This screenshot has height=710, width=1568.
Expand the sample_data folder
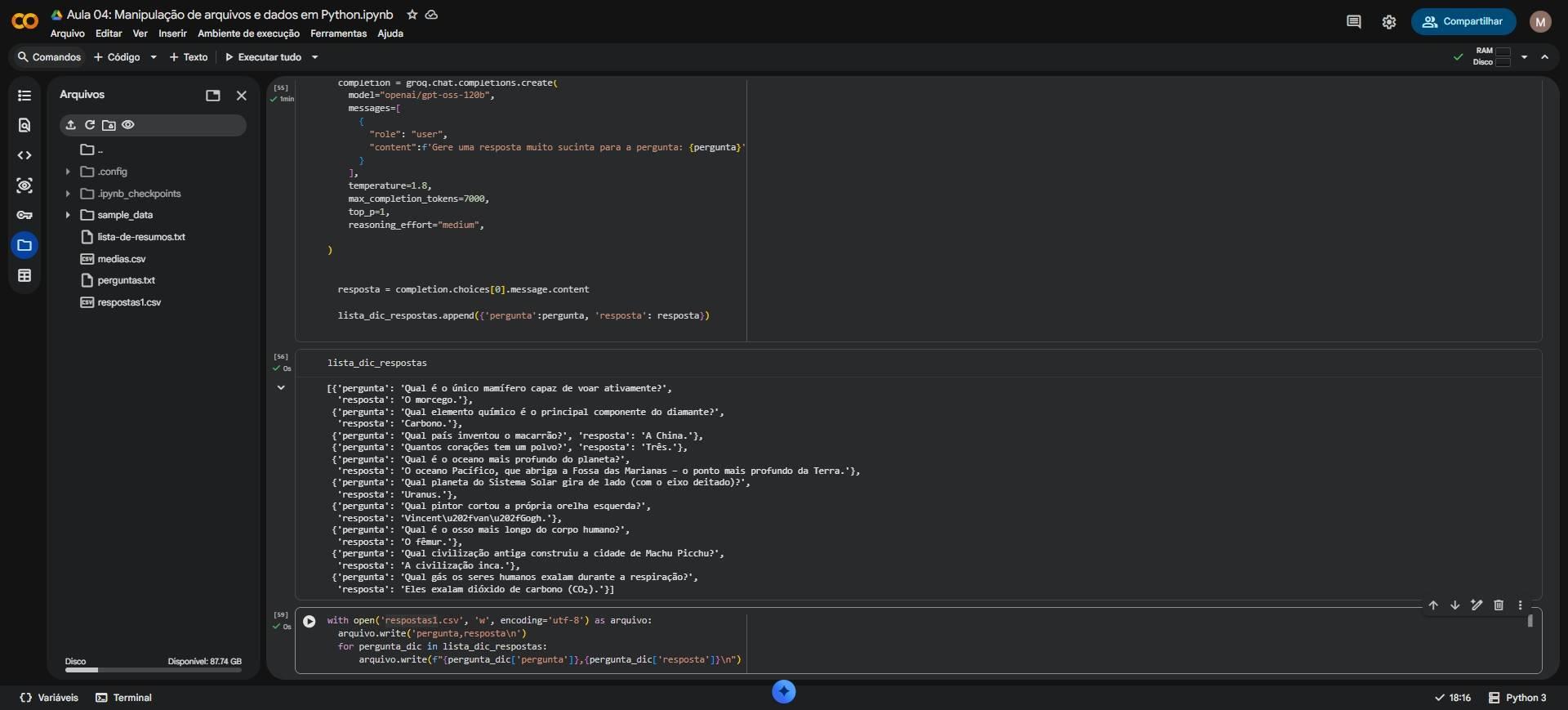click(x=68, y=215)
